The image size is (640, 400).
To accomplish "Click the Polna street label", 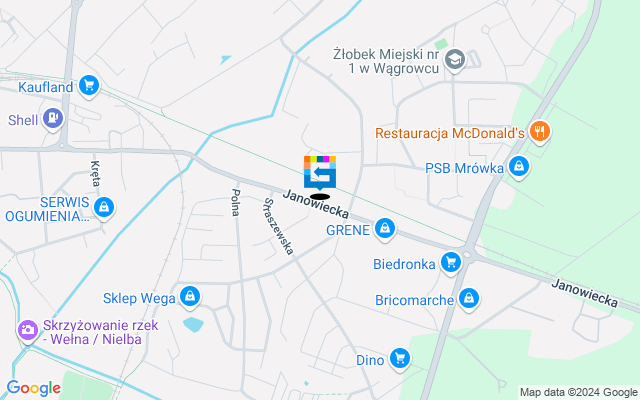I will pos(236,202).
